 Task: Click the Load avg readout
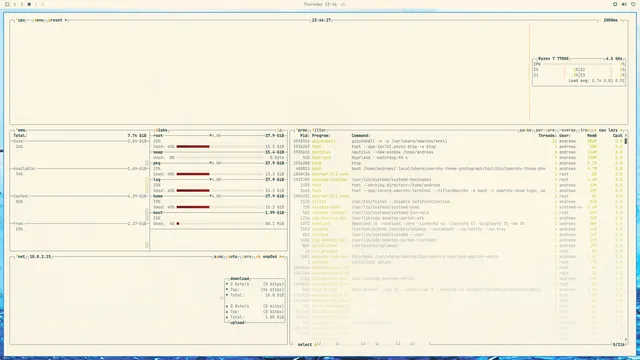(596, 81)
